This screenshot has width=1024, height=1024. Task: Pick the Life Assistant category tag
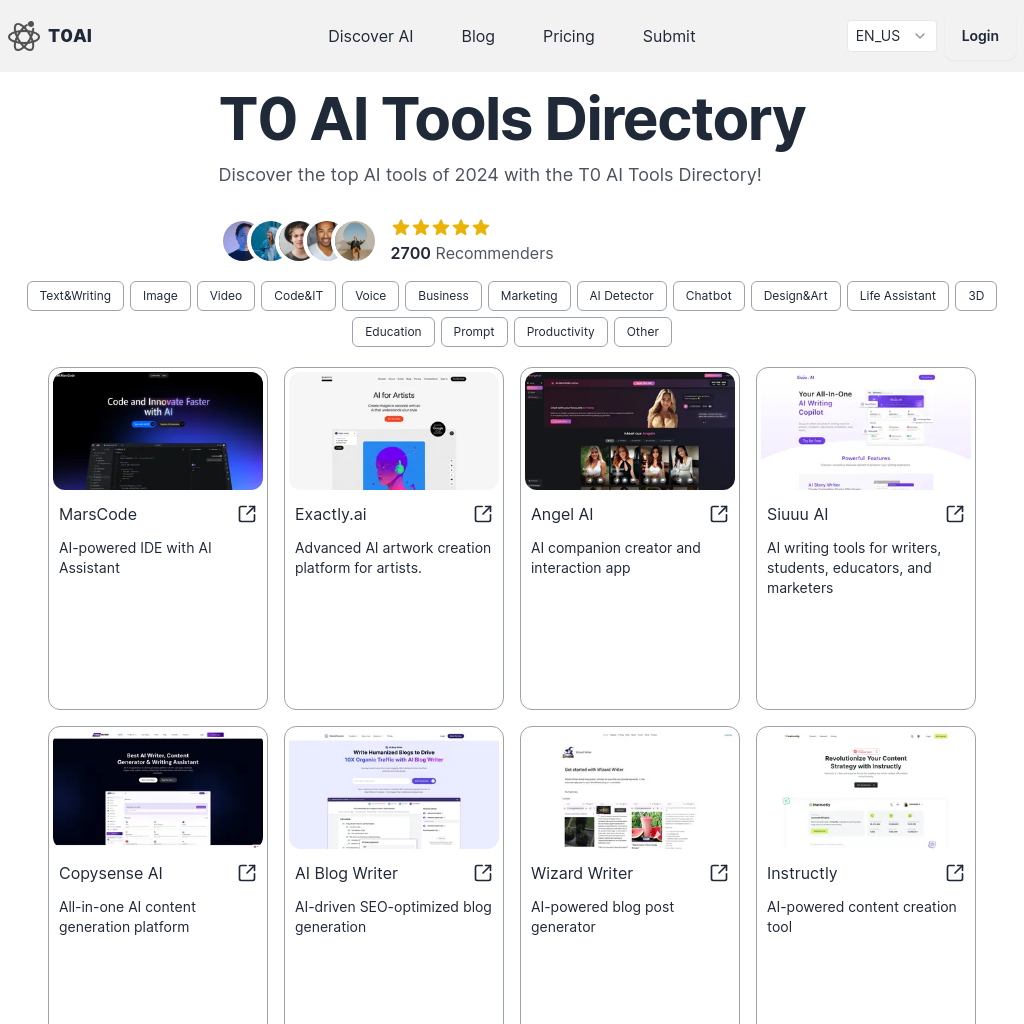pos(897,296)
